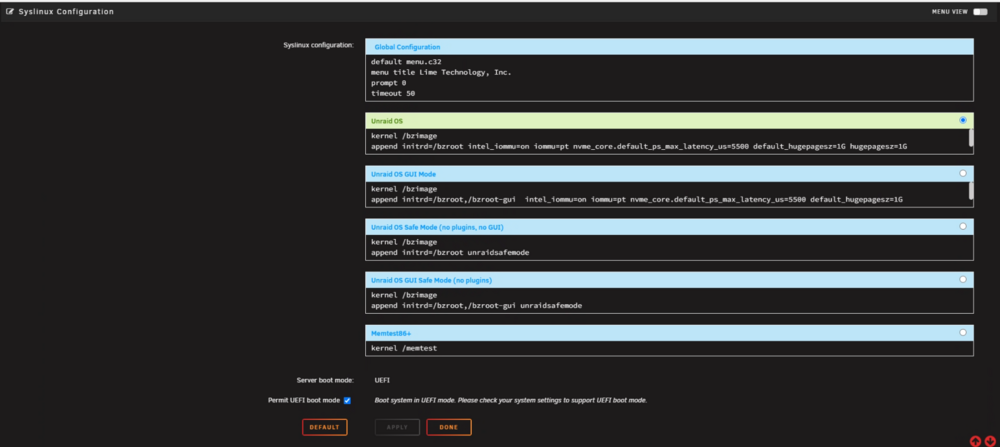
Task: Select the Unraid OS GUI Mode radio button
Action: (962, 173)
